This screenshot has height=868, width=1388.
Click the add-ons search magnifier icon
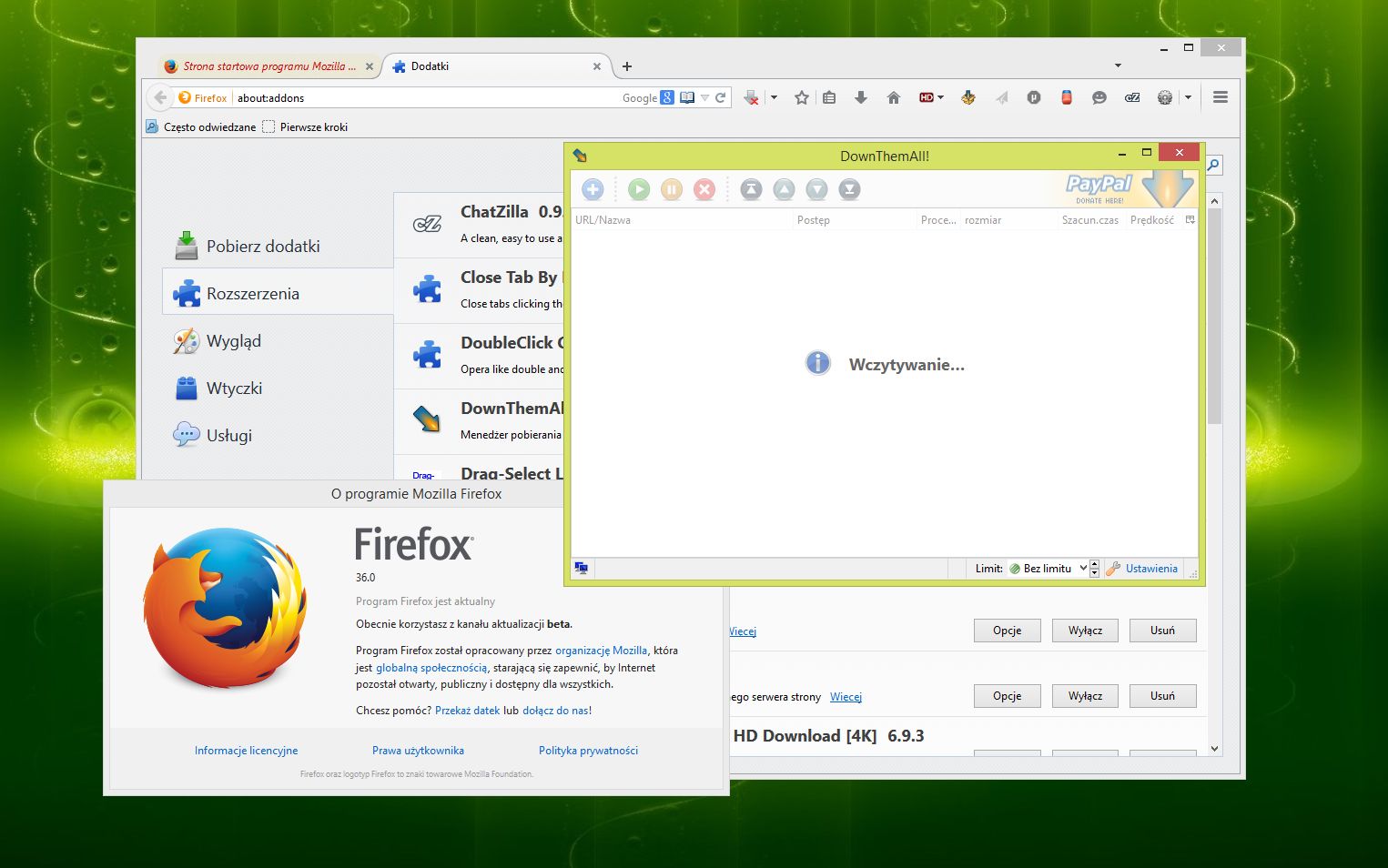tap(1214, 165)
